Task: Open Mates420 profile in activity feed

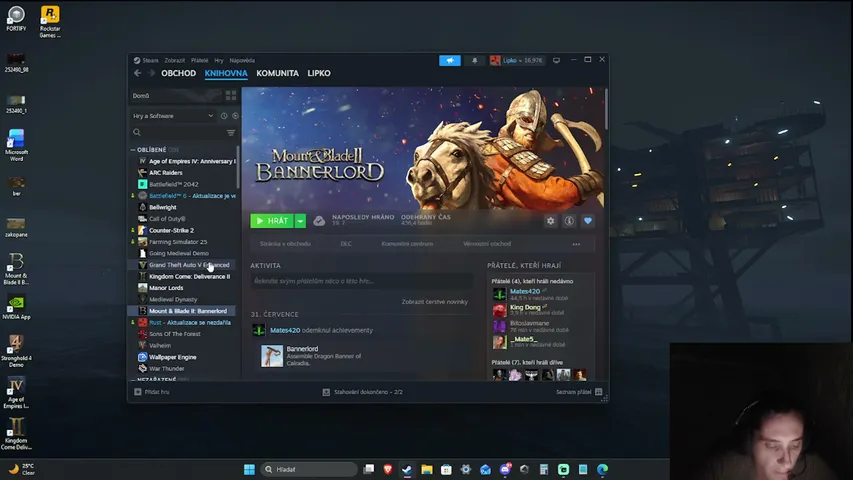Action: coord(285,330)
